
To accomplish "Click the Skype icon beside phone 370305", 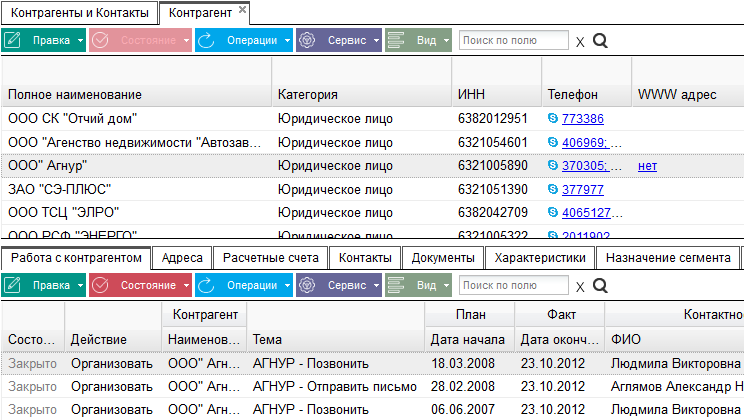I will (553, 165).
